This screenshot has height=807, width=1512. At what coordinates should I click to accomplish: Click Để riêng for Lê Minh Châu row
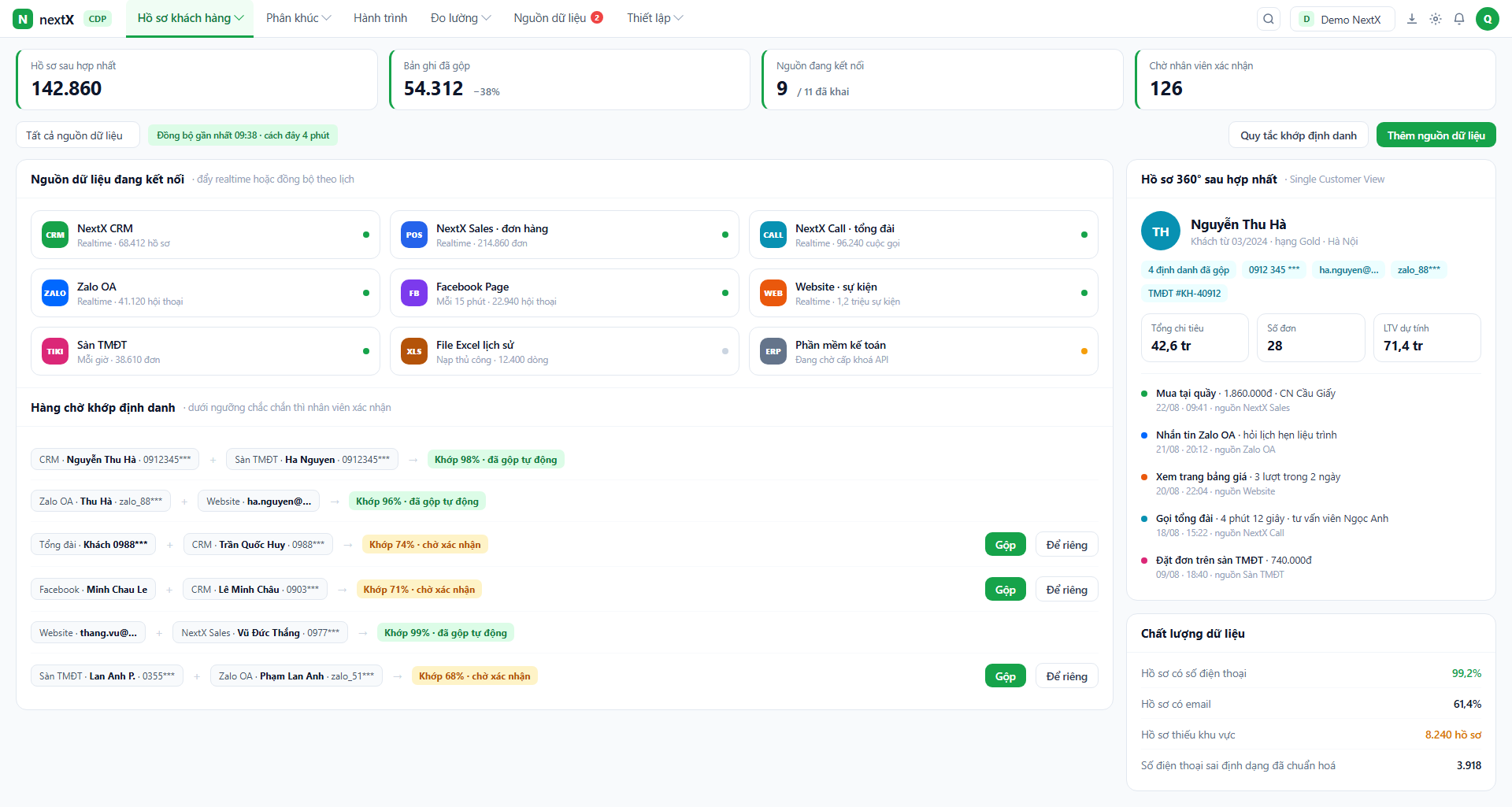(x=1066, y=590)
